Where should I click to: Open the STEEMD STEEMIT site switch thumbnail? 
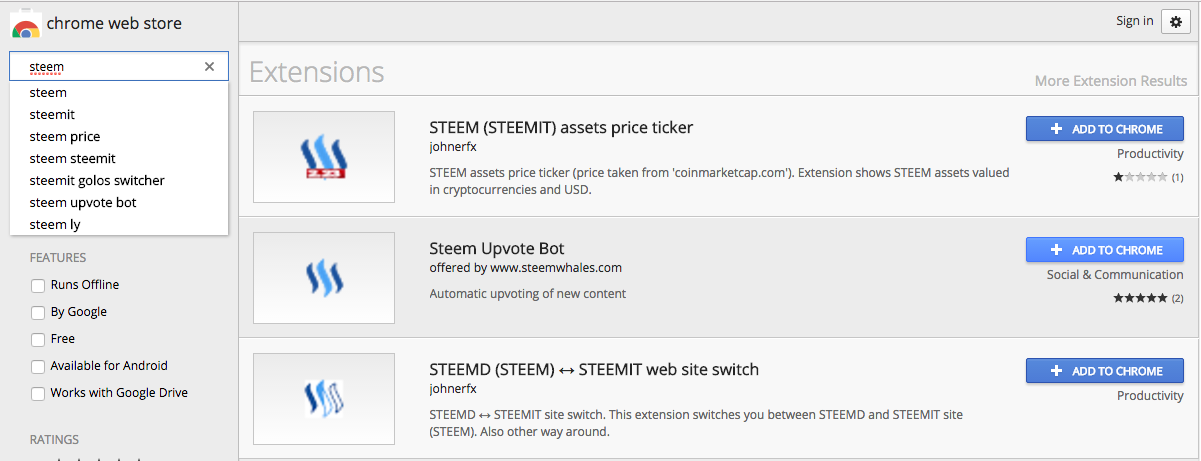click(323, 398)
